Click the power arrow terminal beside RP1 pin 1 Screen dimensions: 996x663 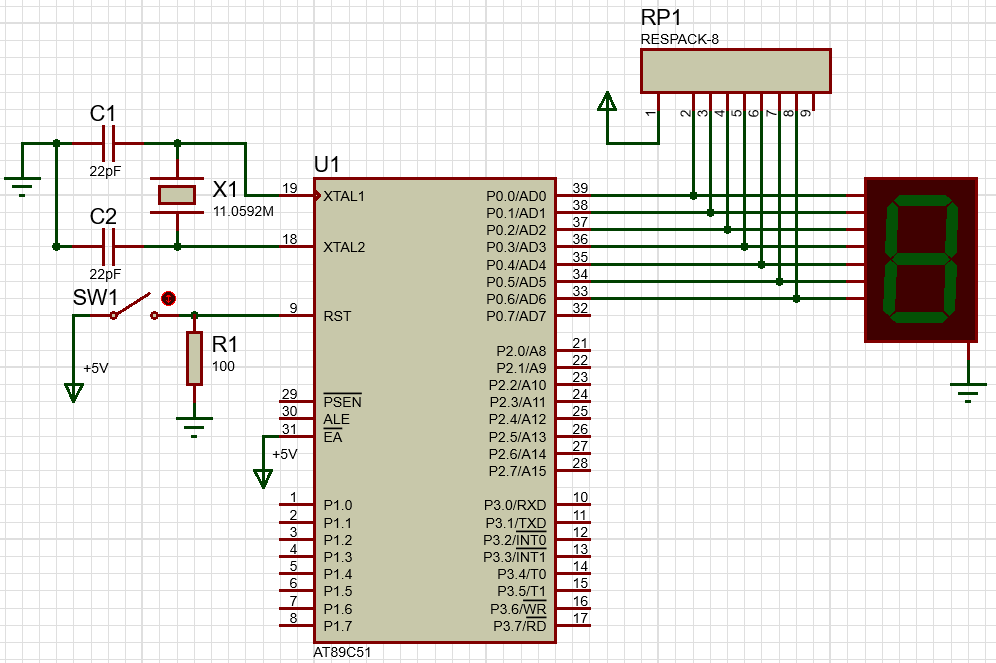(x=607, y=102)
